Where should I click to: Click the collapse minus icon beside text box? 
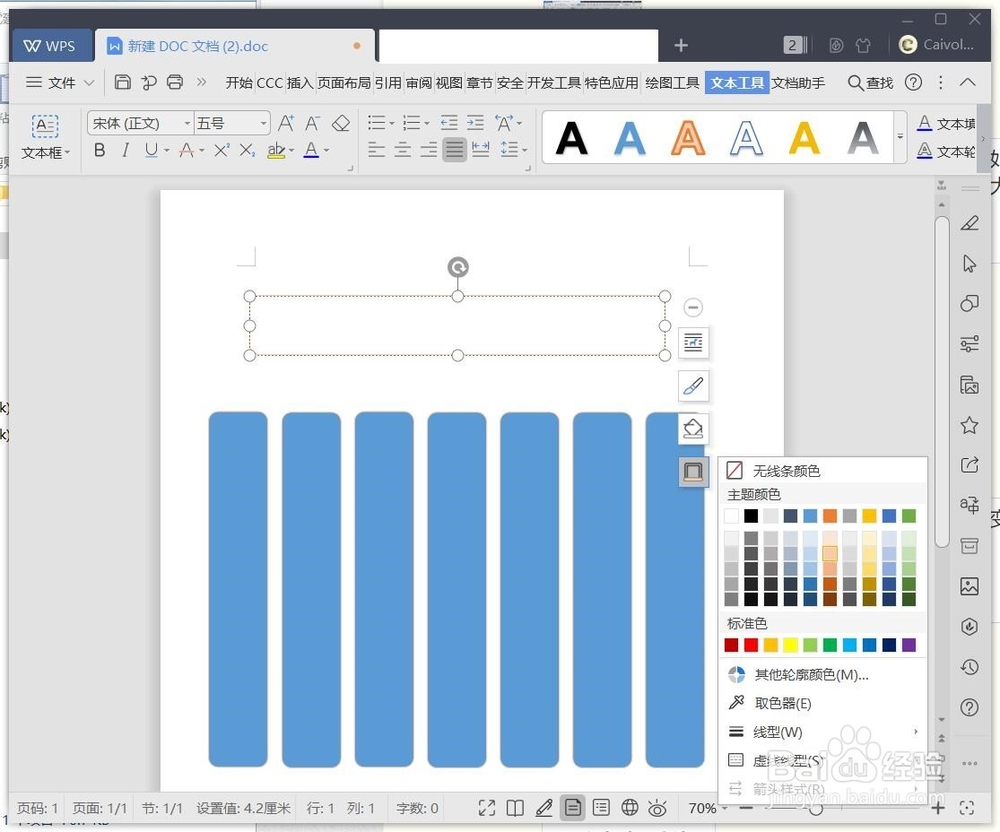pos(693,307)
